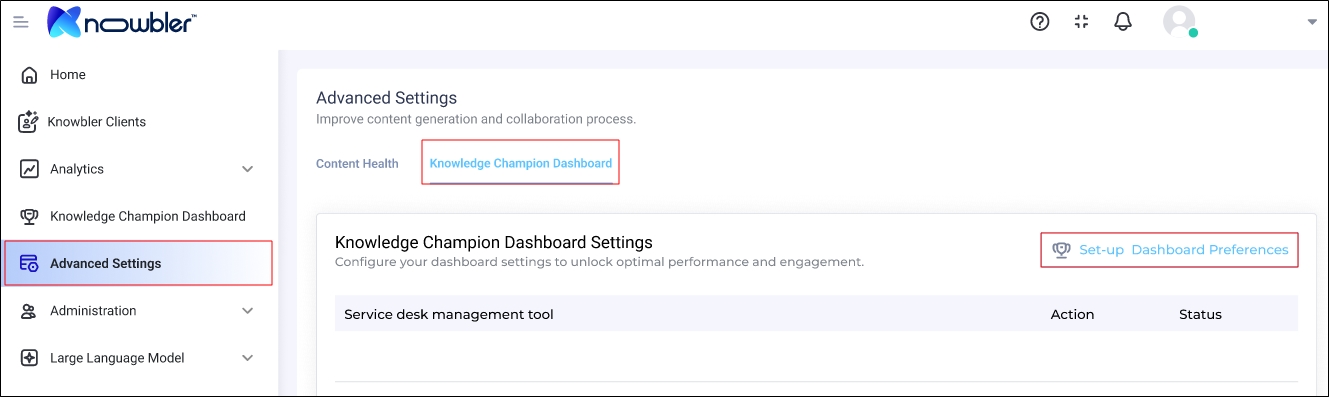Screen dimensions: 1329x397
Task: Click Set-up Dashboard Preferences link
Action: point(1184,250)
